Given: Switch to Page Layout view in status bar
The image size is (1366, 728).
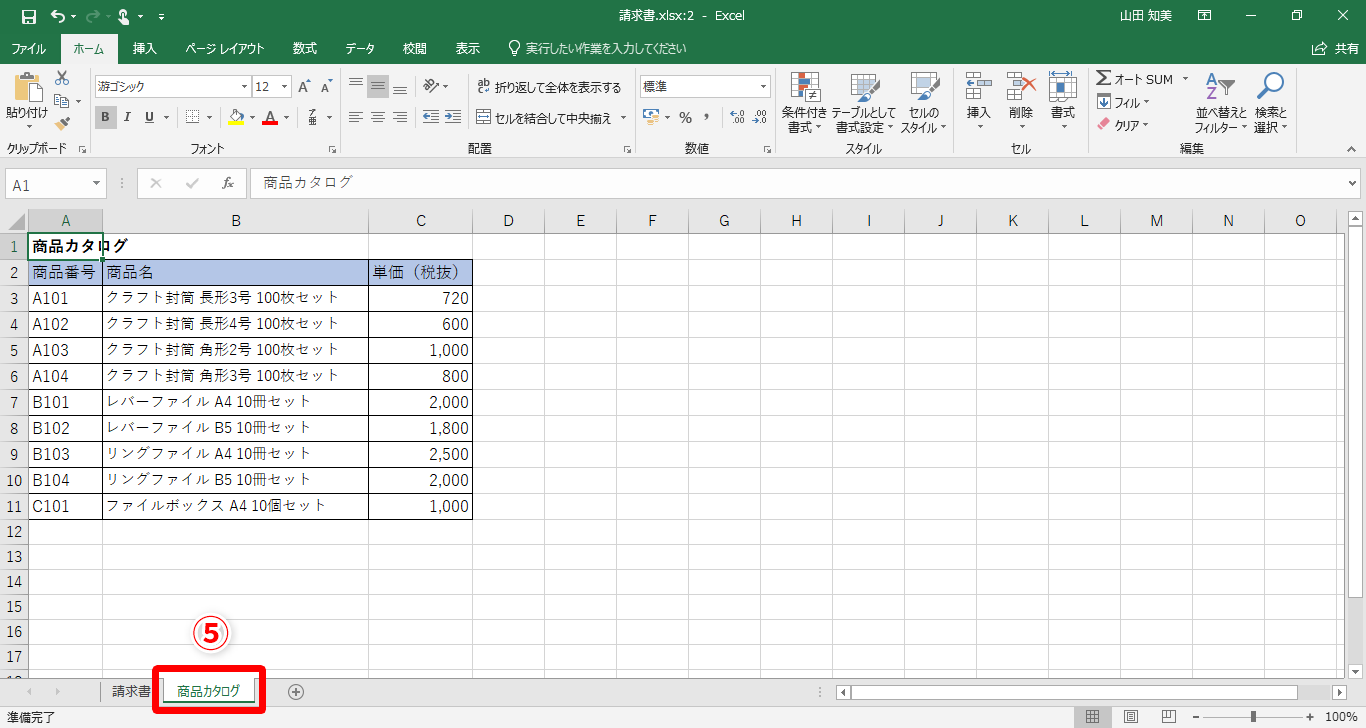Looking at the screenshot, I should [x=1131, y=717].
